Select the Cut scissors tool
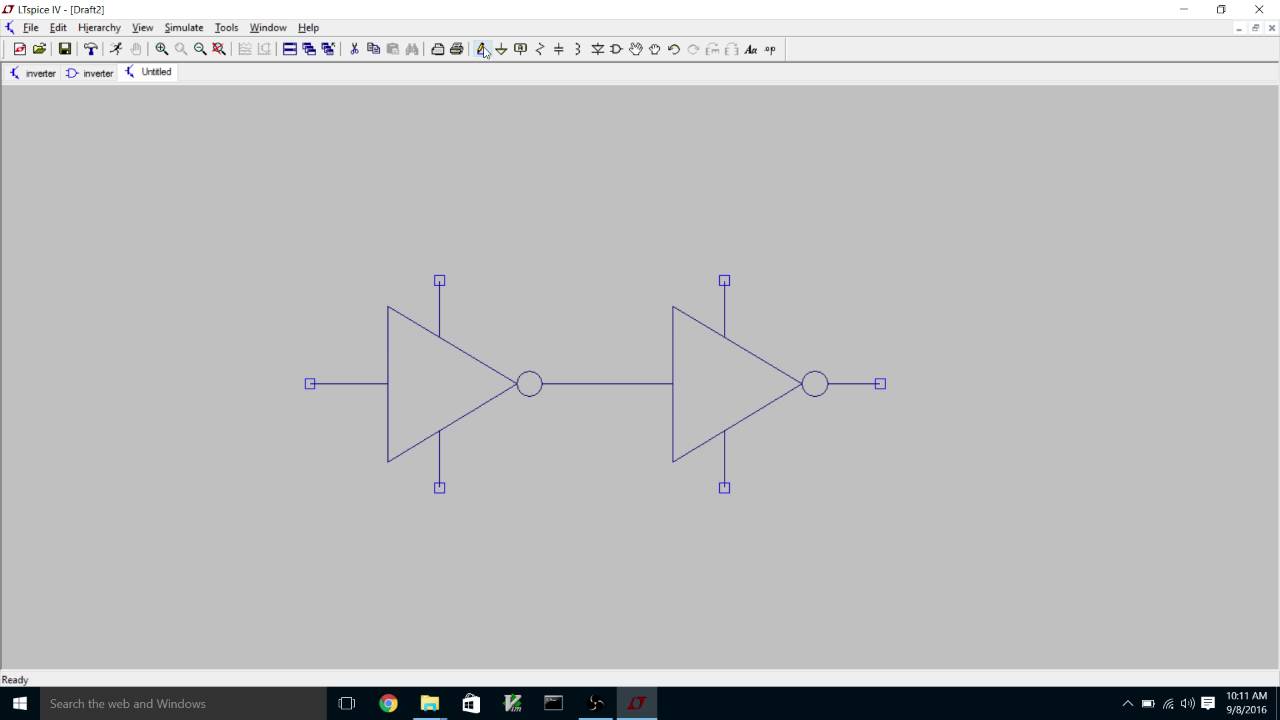The image size is (1280, 720). coord(354,49)
